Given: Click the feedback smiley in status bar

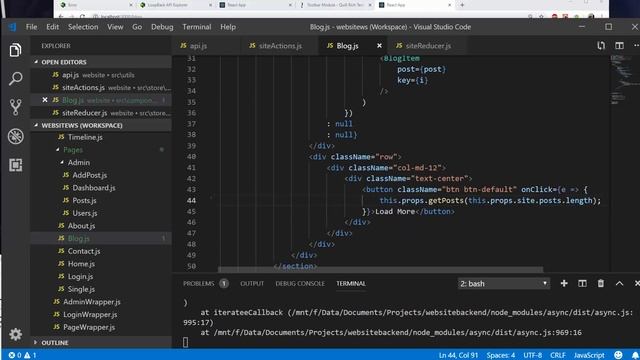Looking at the screenshot, I should pos(618,355).
